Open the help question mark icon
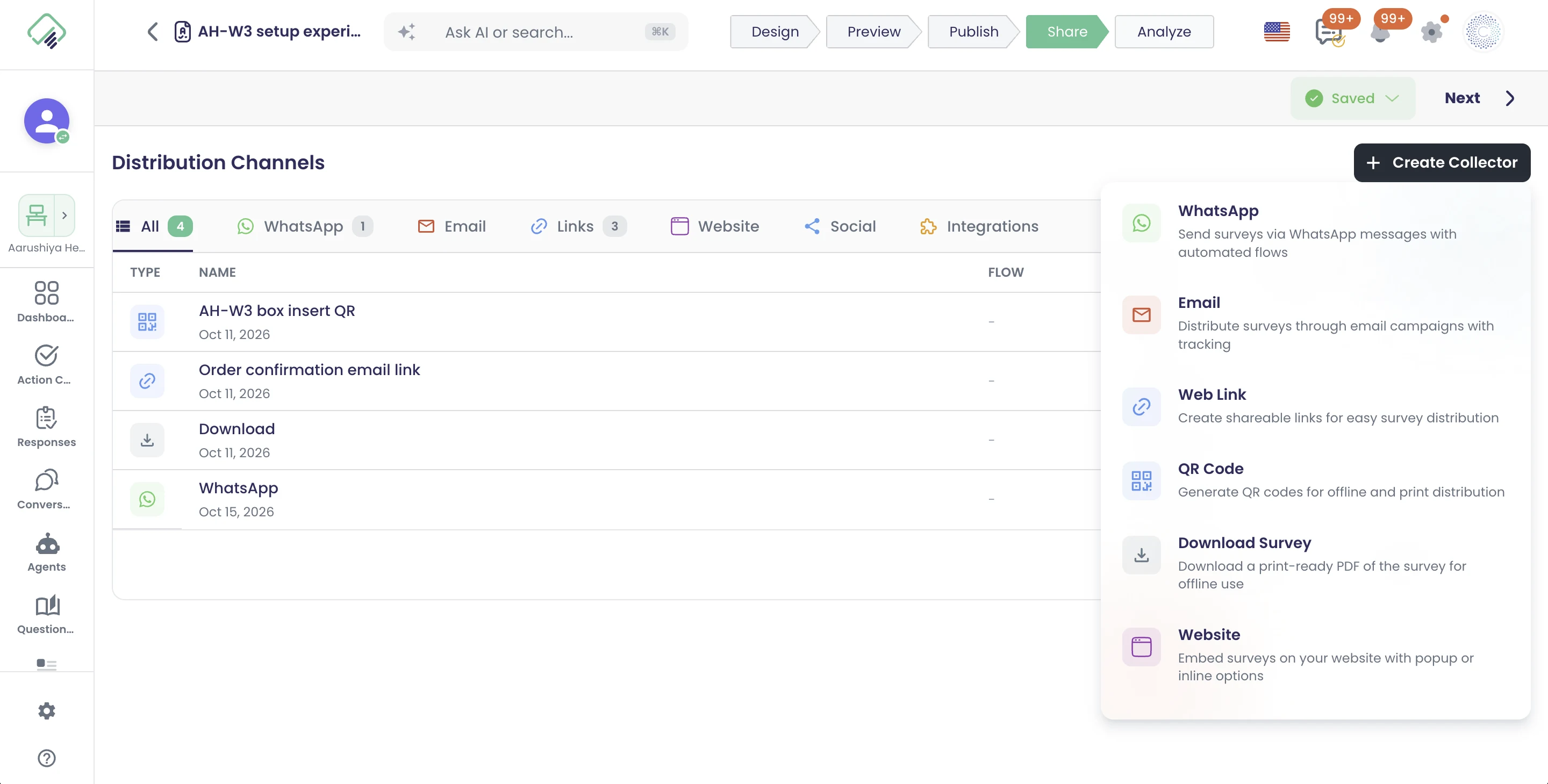 coord(46,758)
